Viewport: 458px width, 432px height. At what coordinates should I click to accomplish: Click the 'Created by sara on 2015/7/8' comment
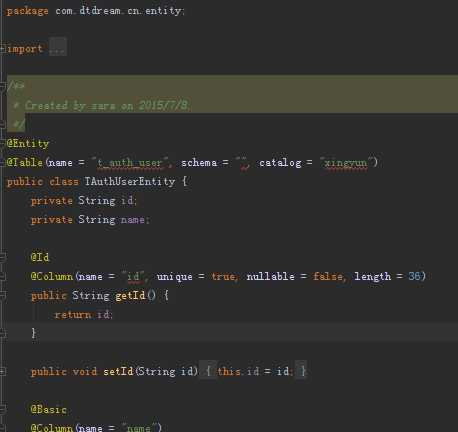[x=106, y=106]
